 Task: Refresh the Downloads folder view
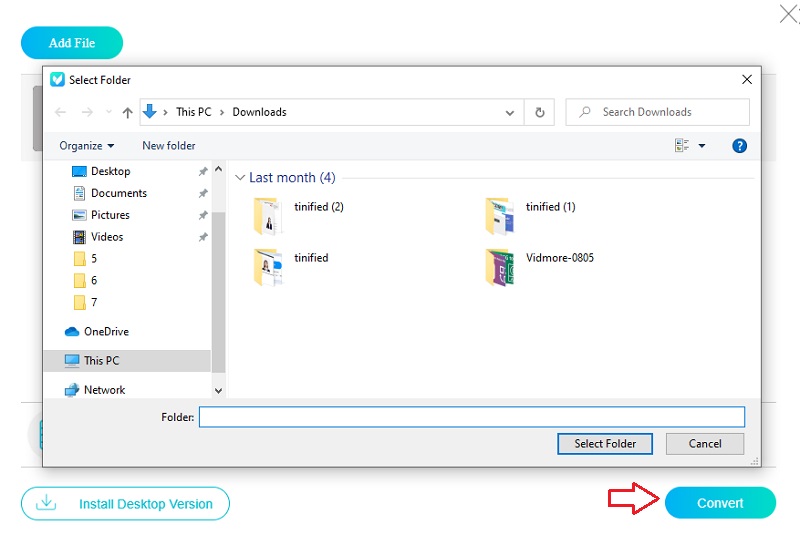(541, 112)
